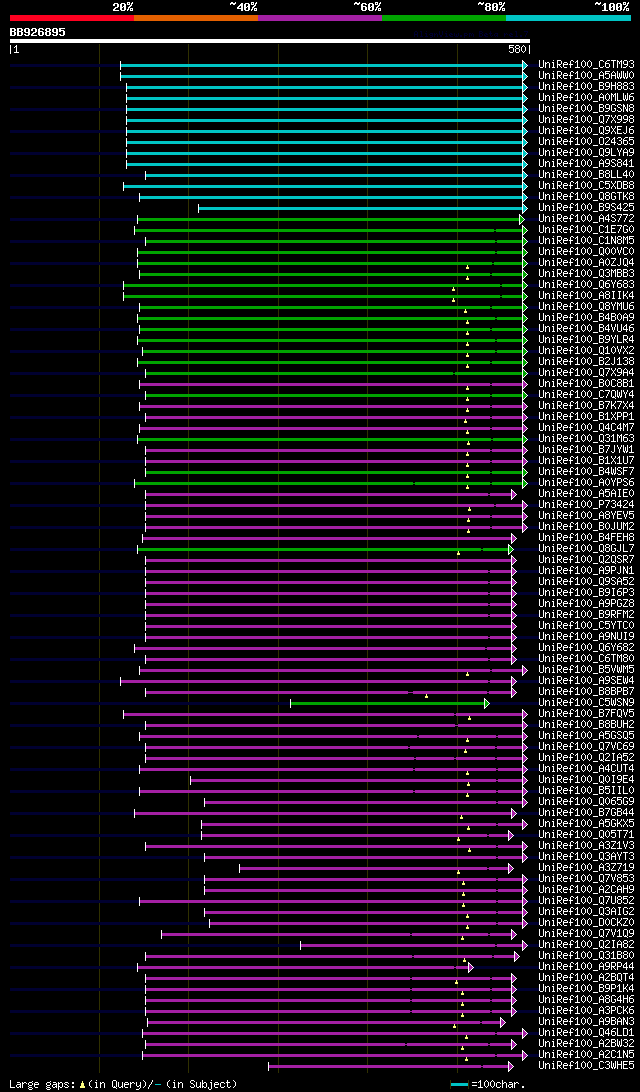Screen dimensions: 640x1092
Task: Click the white query length bar below BB926895
Action: (270, 40)
